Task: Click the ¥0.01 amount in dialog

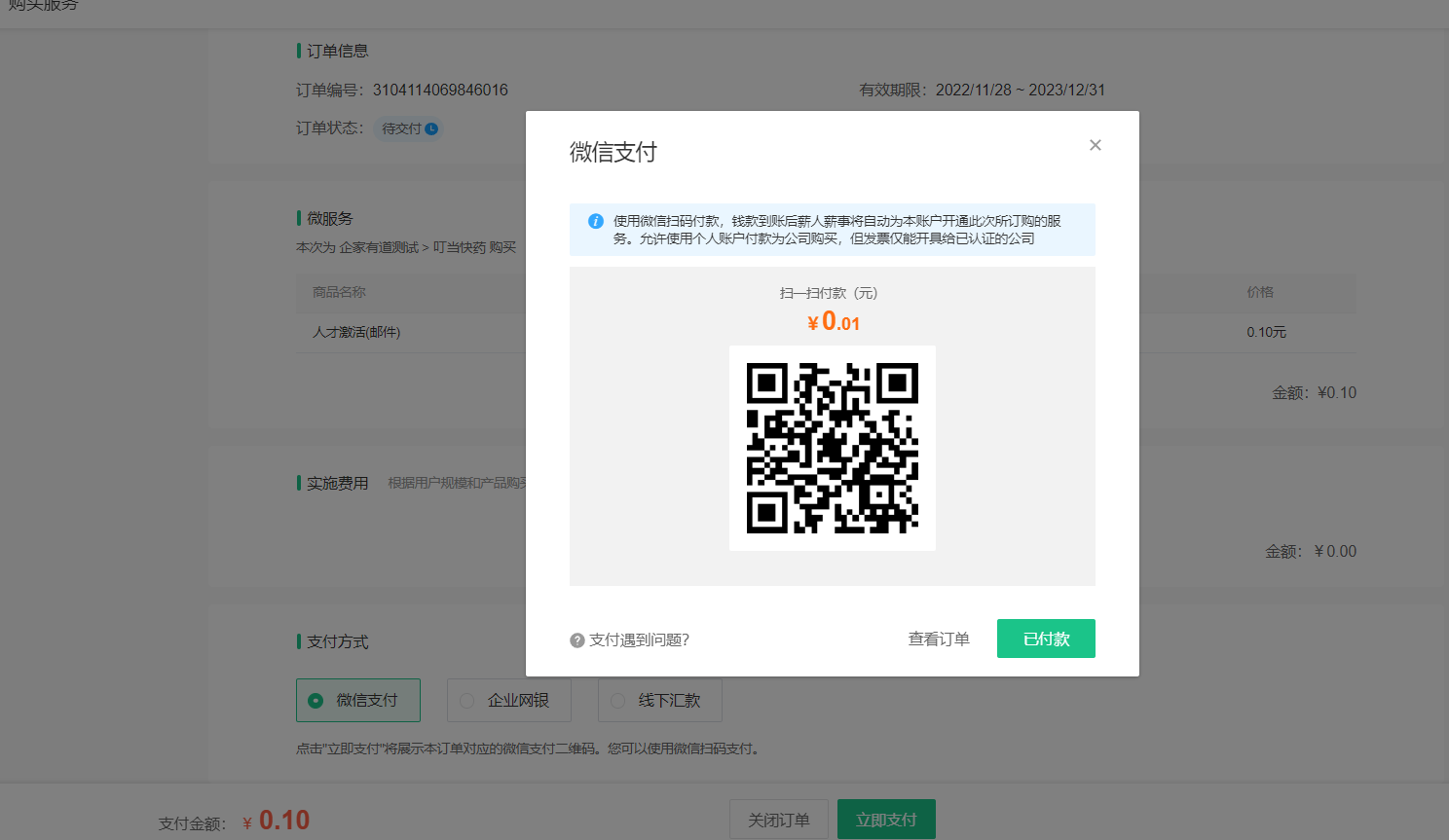Action: coord(834,321)
